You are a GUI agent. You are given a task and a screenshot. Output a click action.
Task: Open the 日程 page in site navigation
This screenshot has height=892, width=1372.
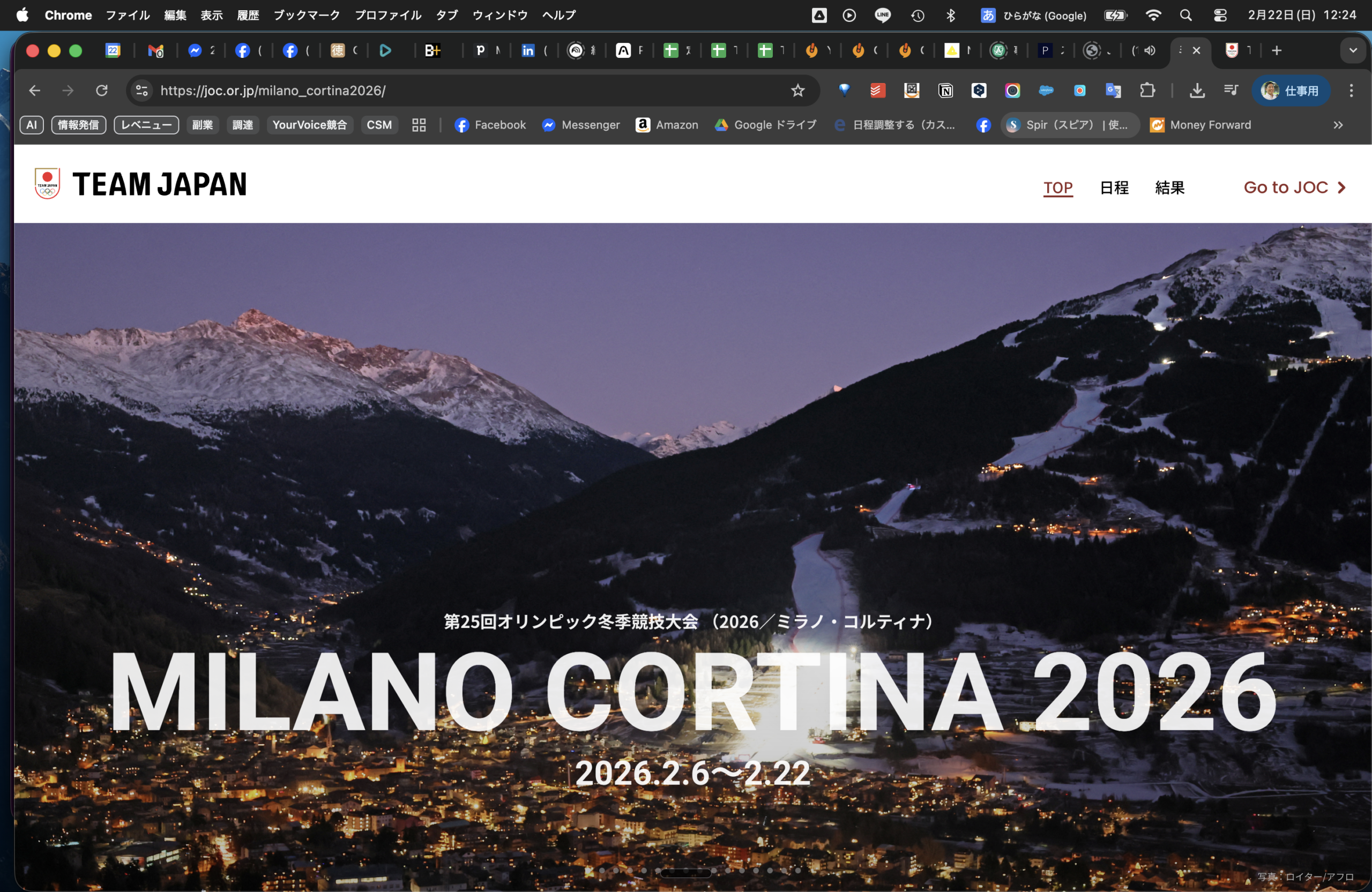1114,188
